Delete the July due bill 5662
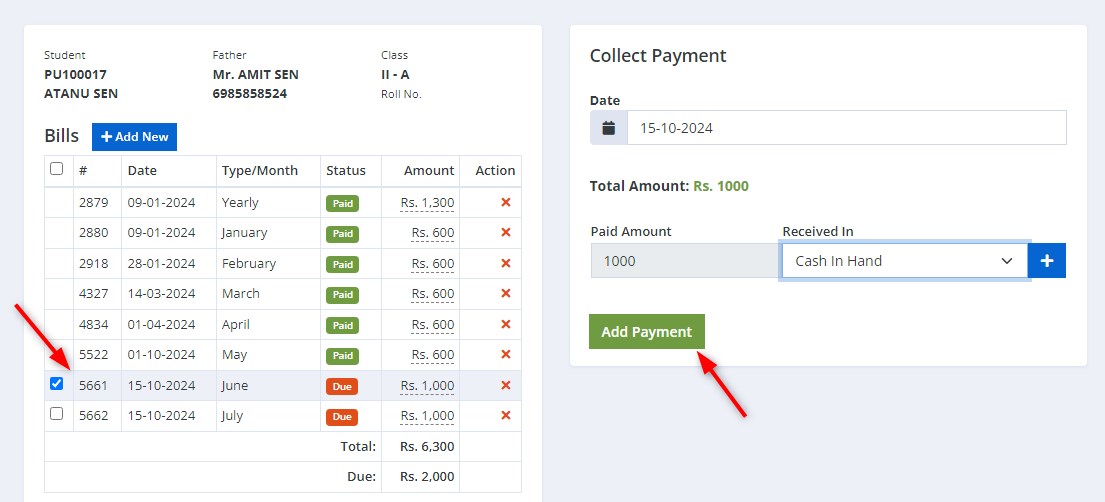Image resolution: width=1105 pixels, height=502 pixels. click(x=505, y=415)
